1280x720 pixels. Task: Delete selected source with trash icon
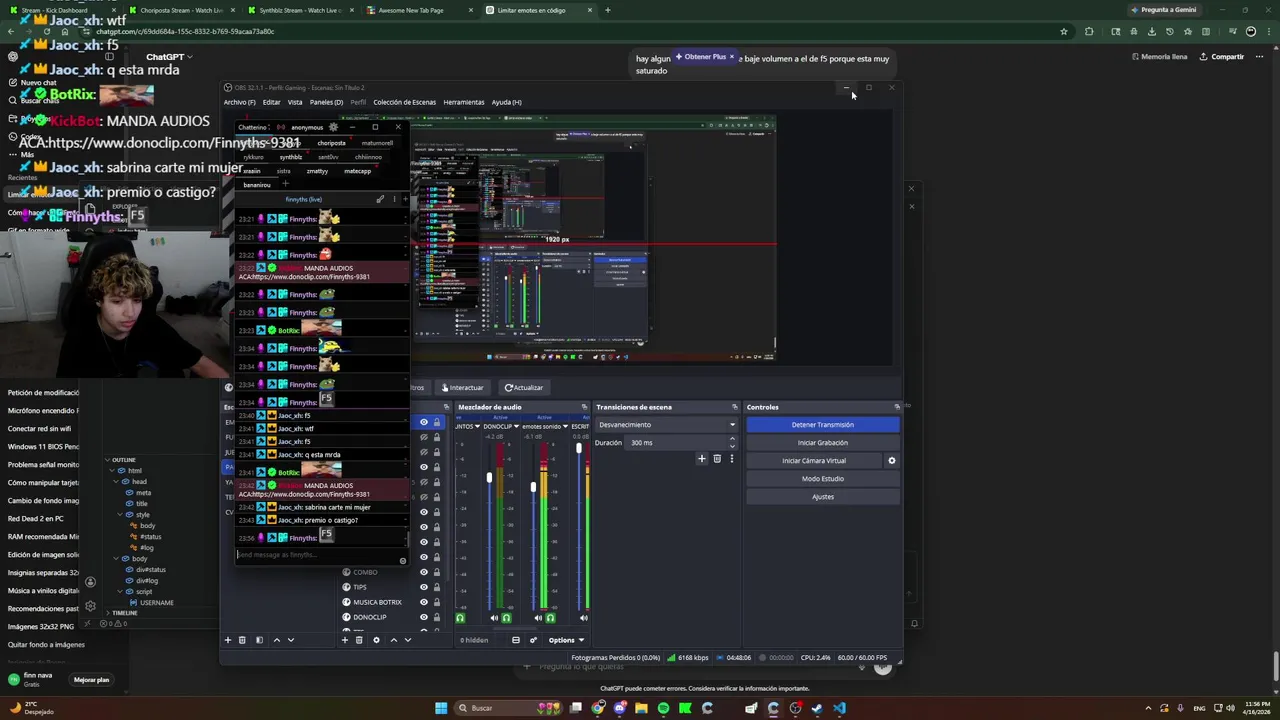point(359,640)
